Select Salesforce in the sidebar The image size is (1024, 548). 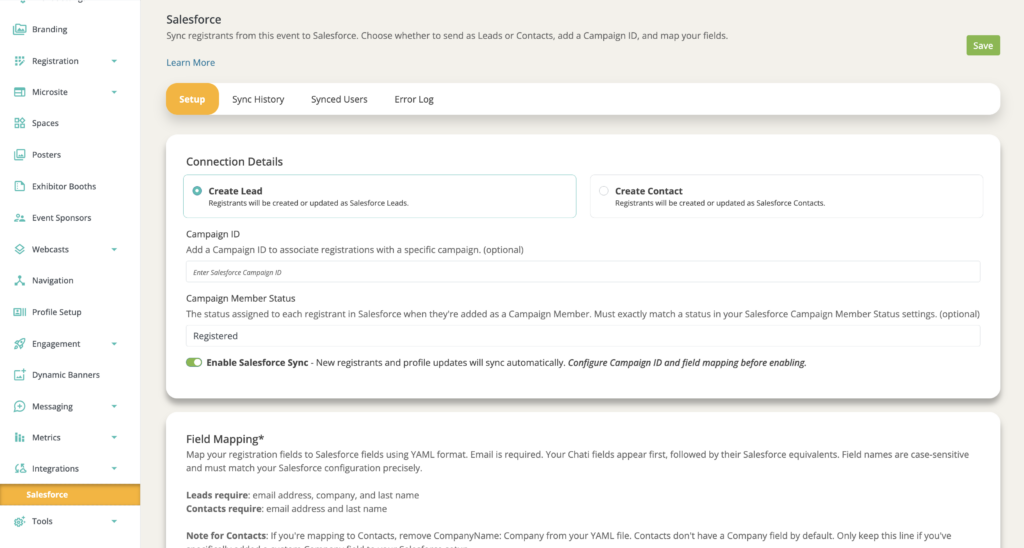click(70, 494)
